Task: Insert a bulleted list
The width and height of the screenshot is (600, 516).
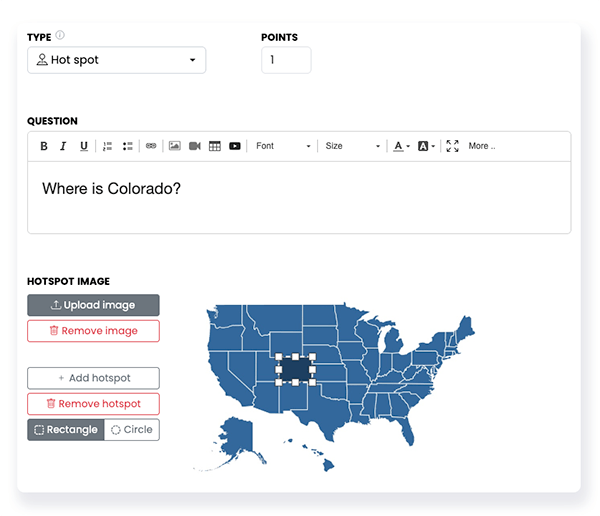Action: 127,146
